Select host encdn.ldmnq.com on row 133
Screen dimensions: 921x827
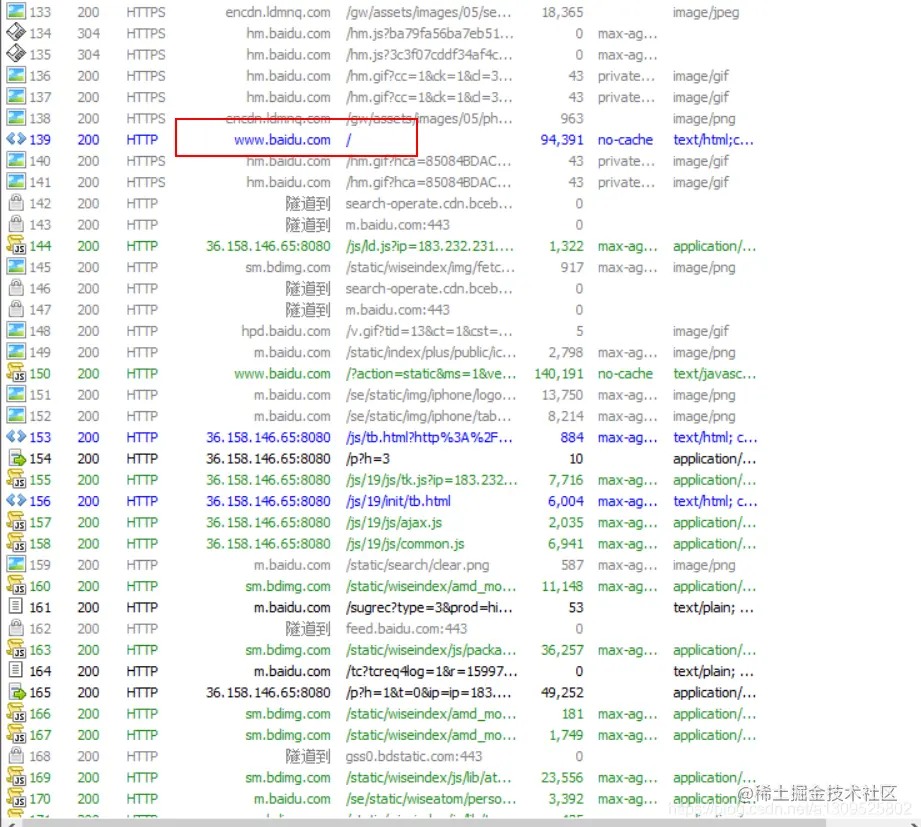[x=278, y=12]
